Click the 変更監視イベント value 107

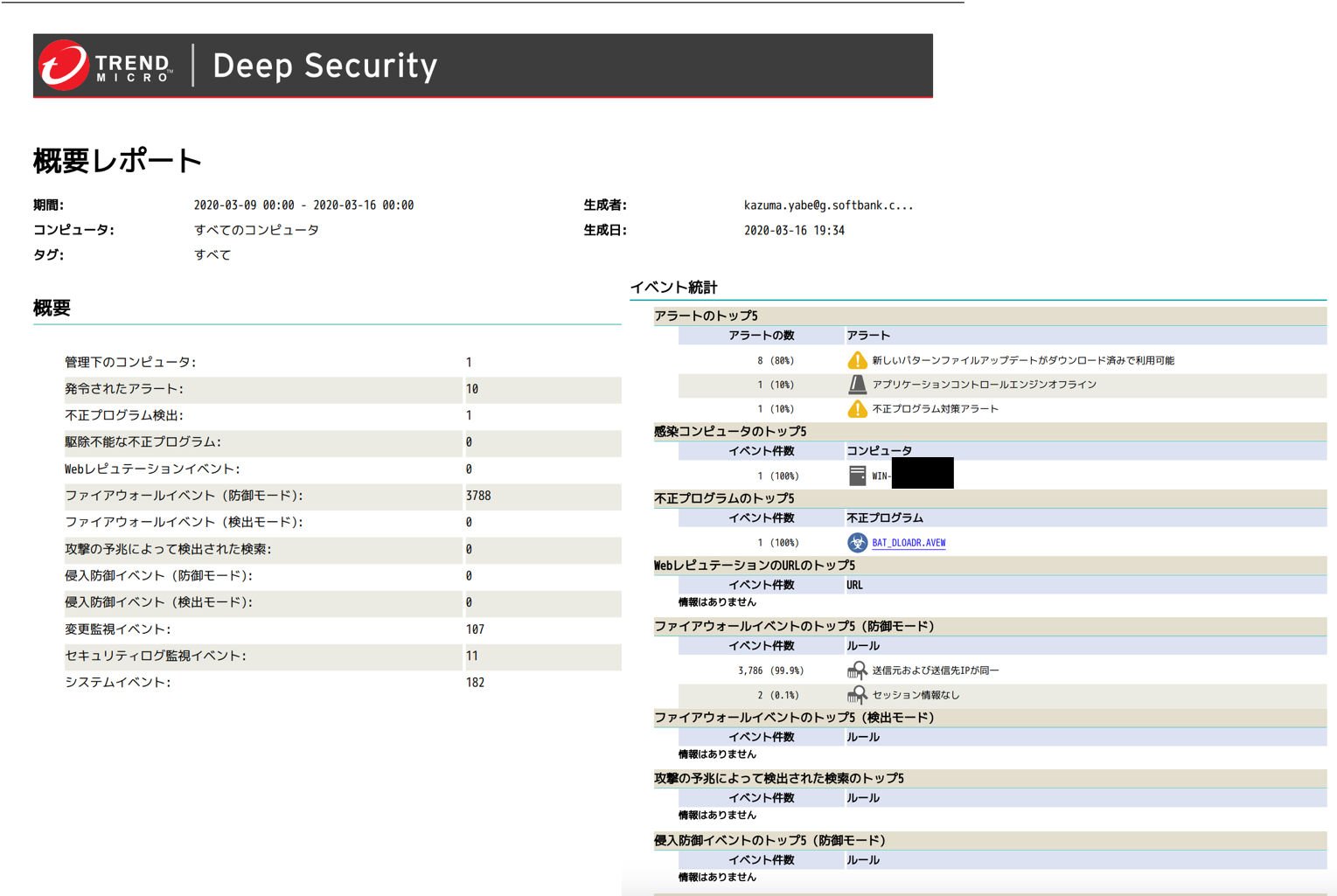point(475,629)
